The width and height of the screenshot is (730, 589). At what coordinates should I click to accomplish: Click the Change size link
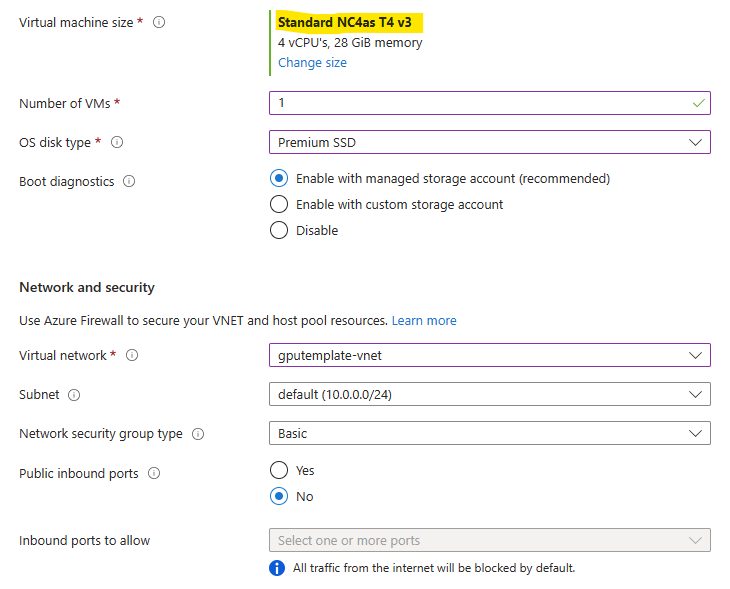[312, 62]
